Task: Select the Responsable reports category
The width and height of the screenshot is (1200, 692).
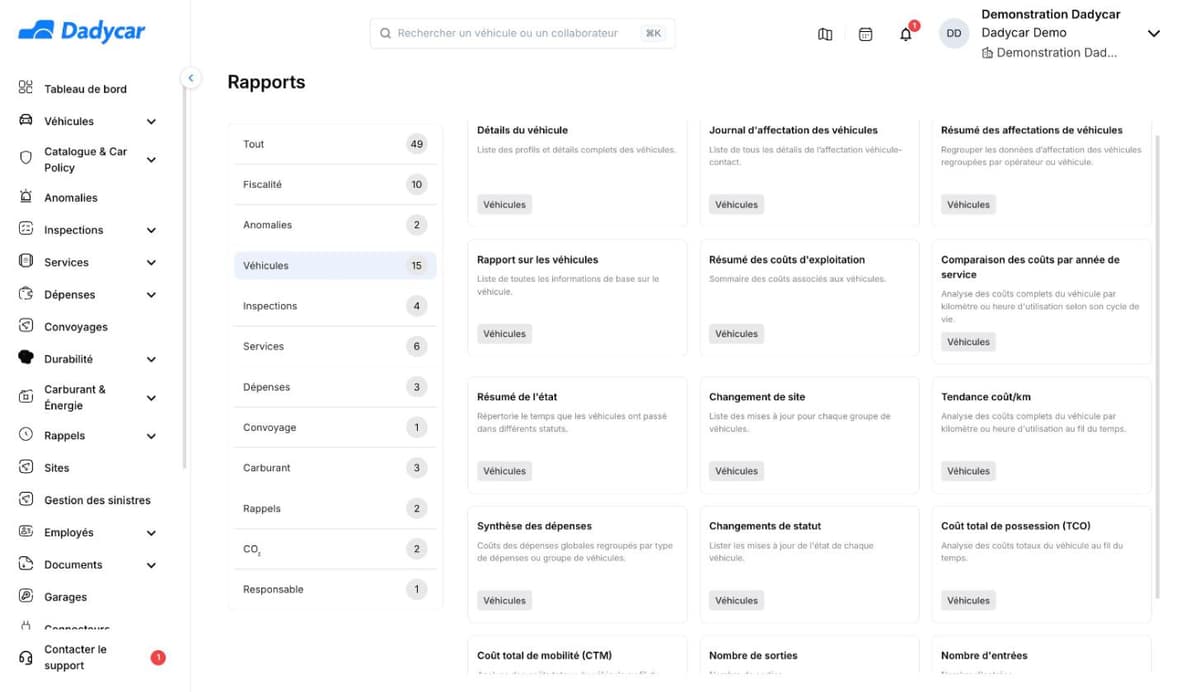Action: click(x=335, y=589)
